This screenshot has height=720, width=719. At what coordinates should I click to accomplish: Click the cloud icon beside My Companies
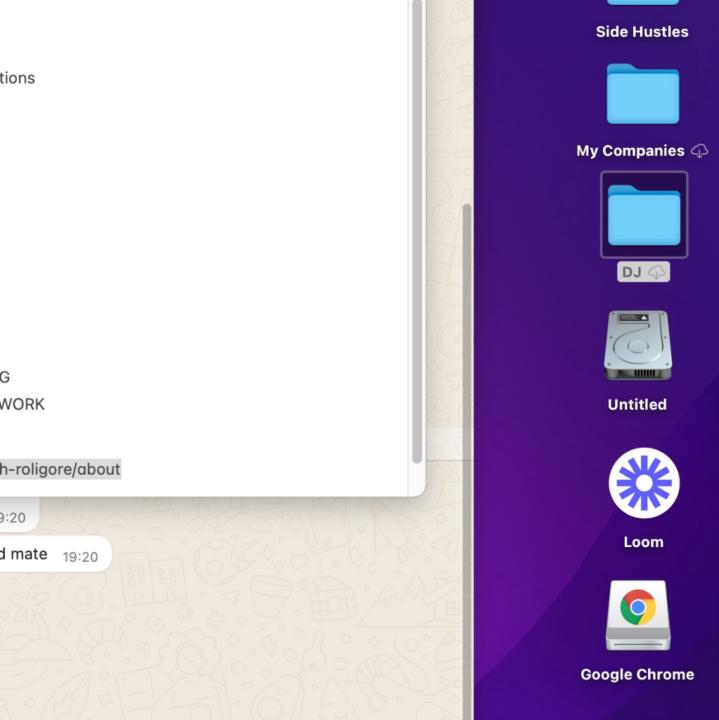pos(700,151)
